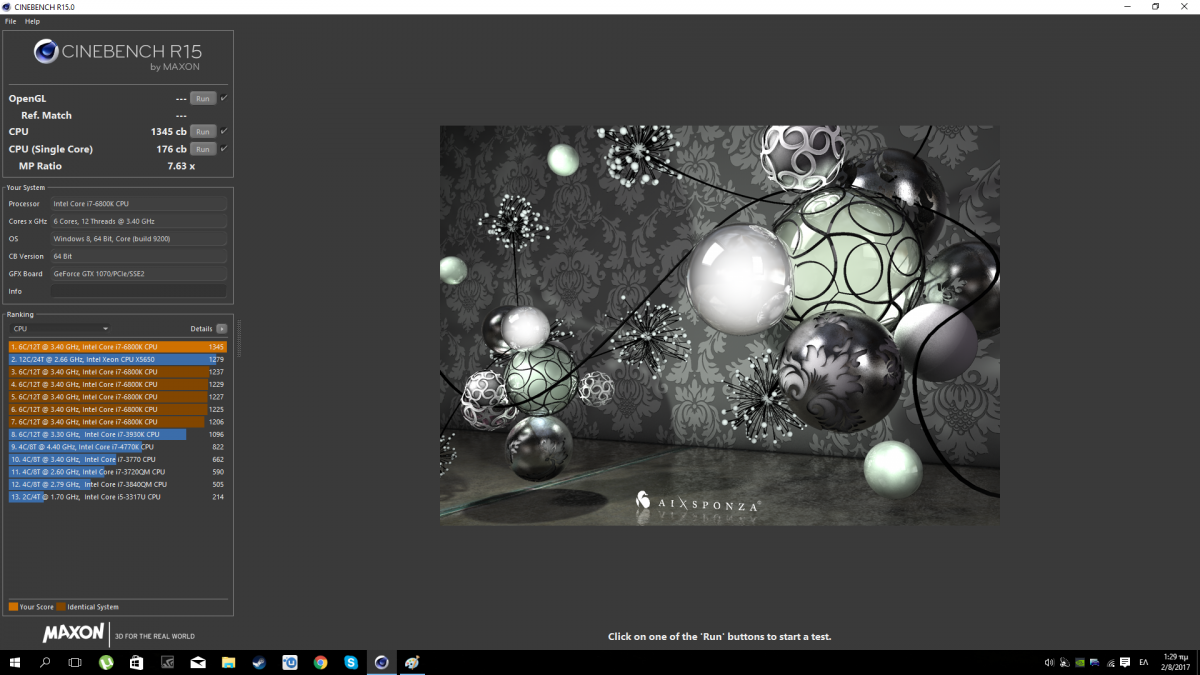Screen dimensions: 1200x675
Task: Click the empty Info input field
Action: [x=139, y=291]
